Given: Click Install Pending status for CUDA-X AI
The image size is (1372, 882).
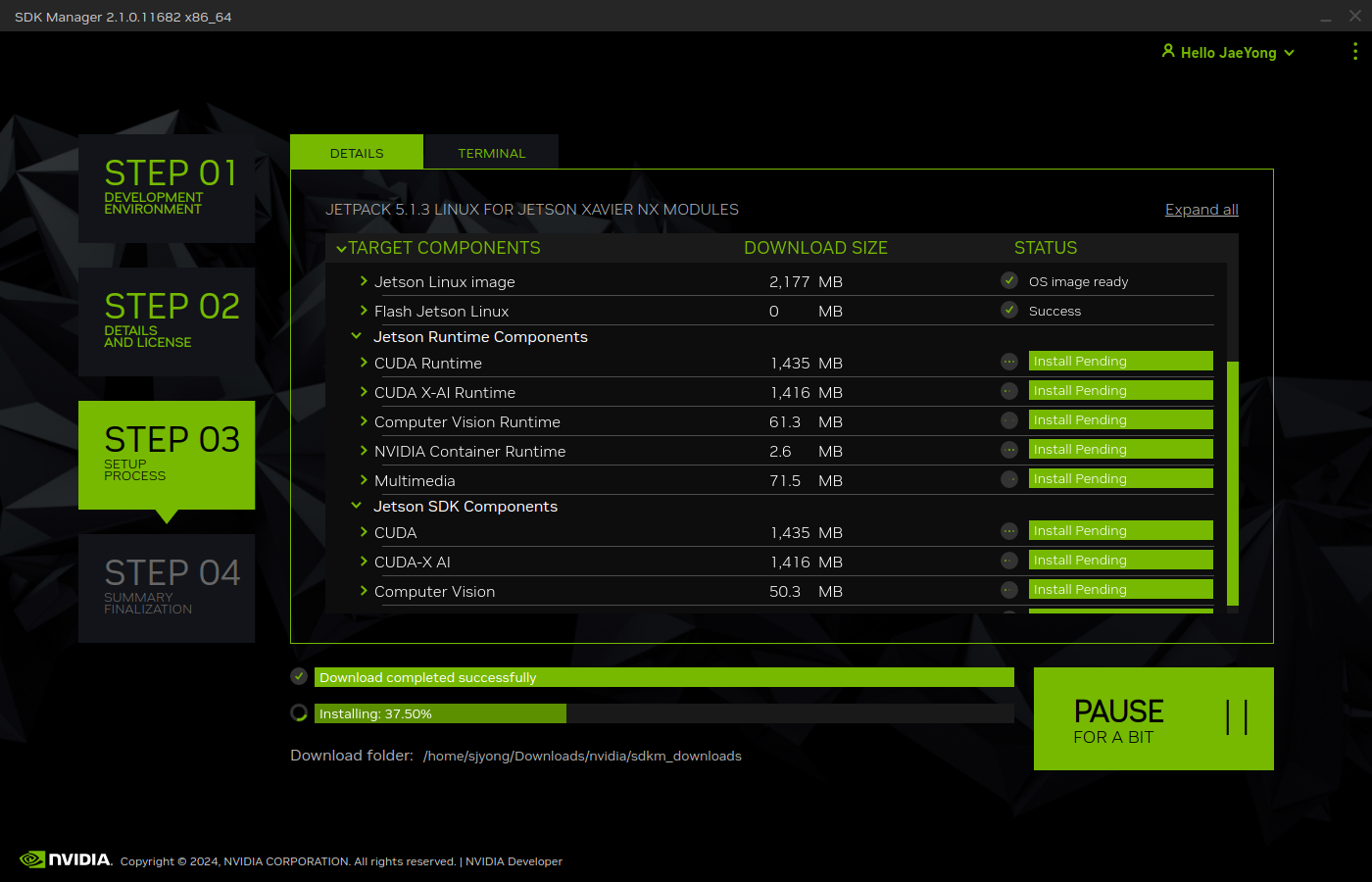Looking at the screenshot, I should coord(1121,560).
